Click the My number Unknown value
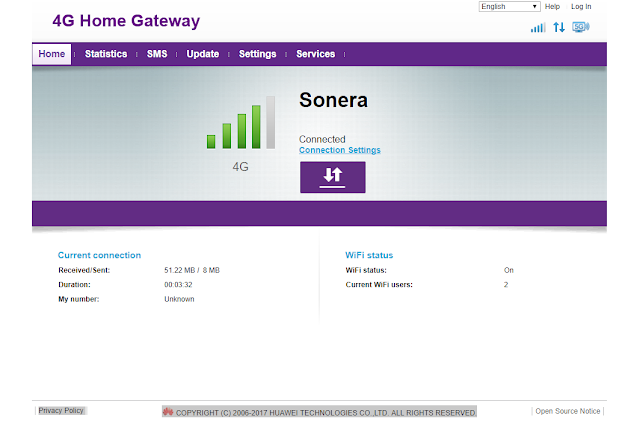This screenshot has width=640, height=445. (179, 299)
